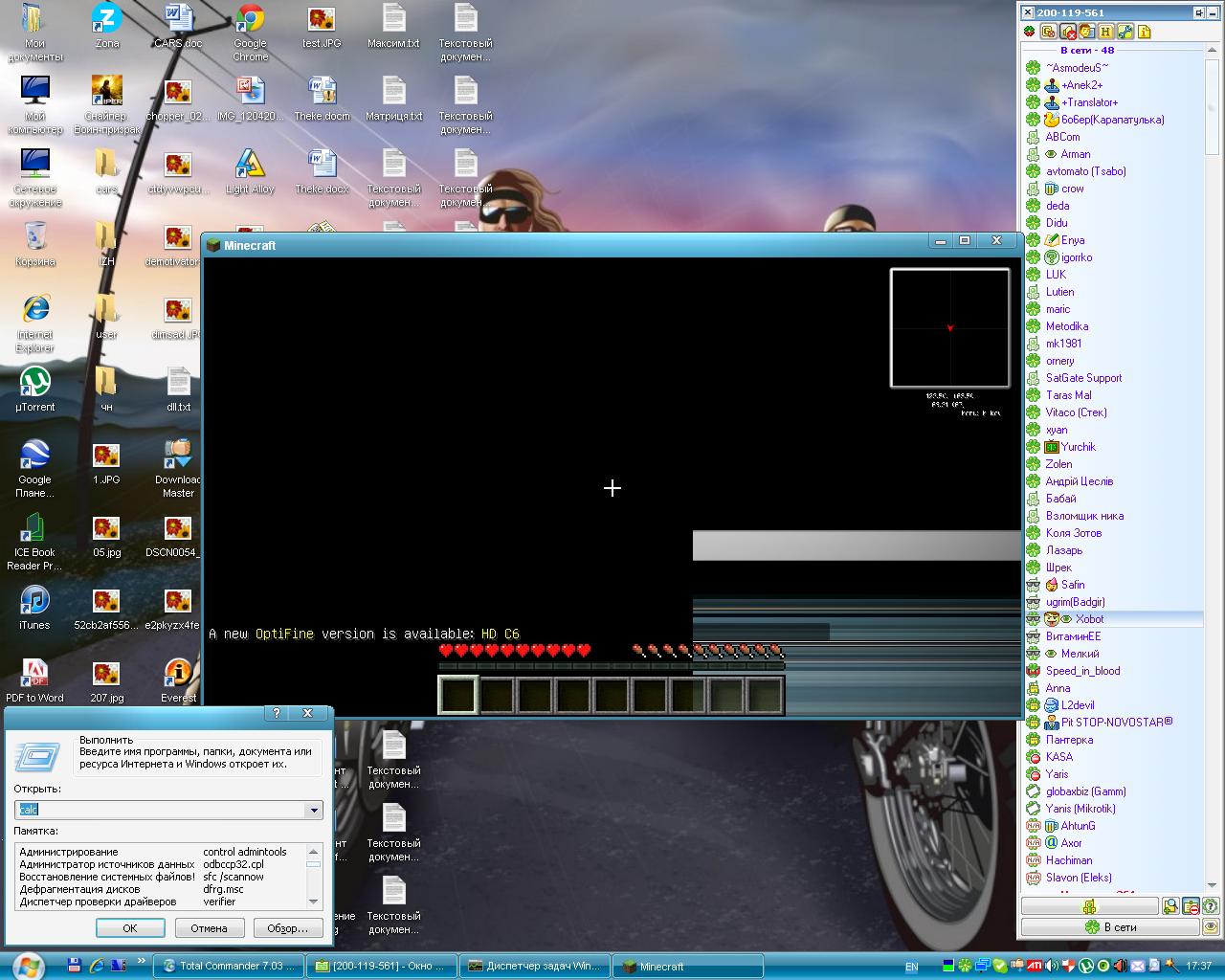
Task: Open Light Alloy desktop shortcut
Action: coord(250,171)
